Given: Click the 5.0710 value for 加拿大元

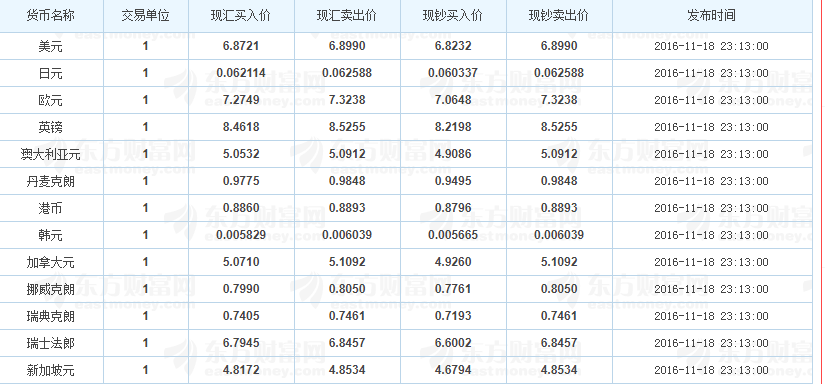Looking at the screenshot, I should (241, 262).
